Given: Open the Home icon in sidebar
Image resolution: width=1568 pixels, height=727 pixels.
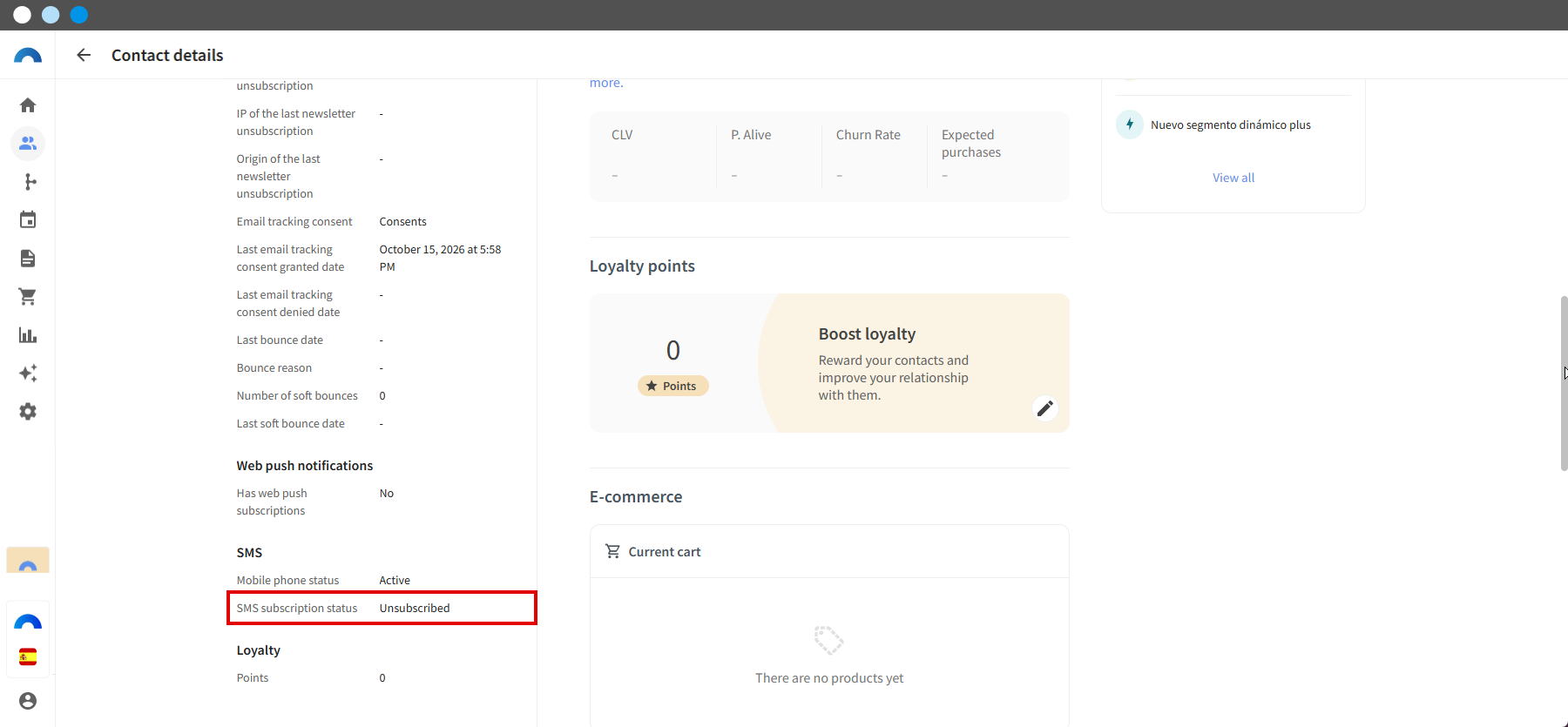Looking at the screenshot, I should [28, 105].
